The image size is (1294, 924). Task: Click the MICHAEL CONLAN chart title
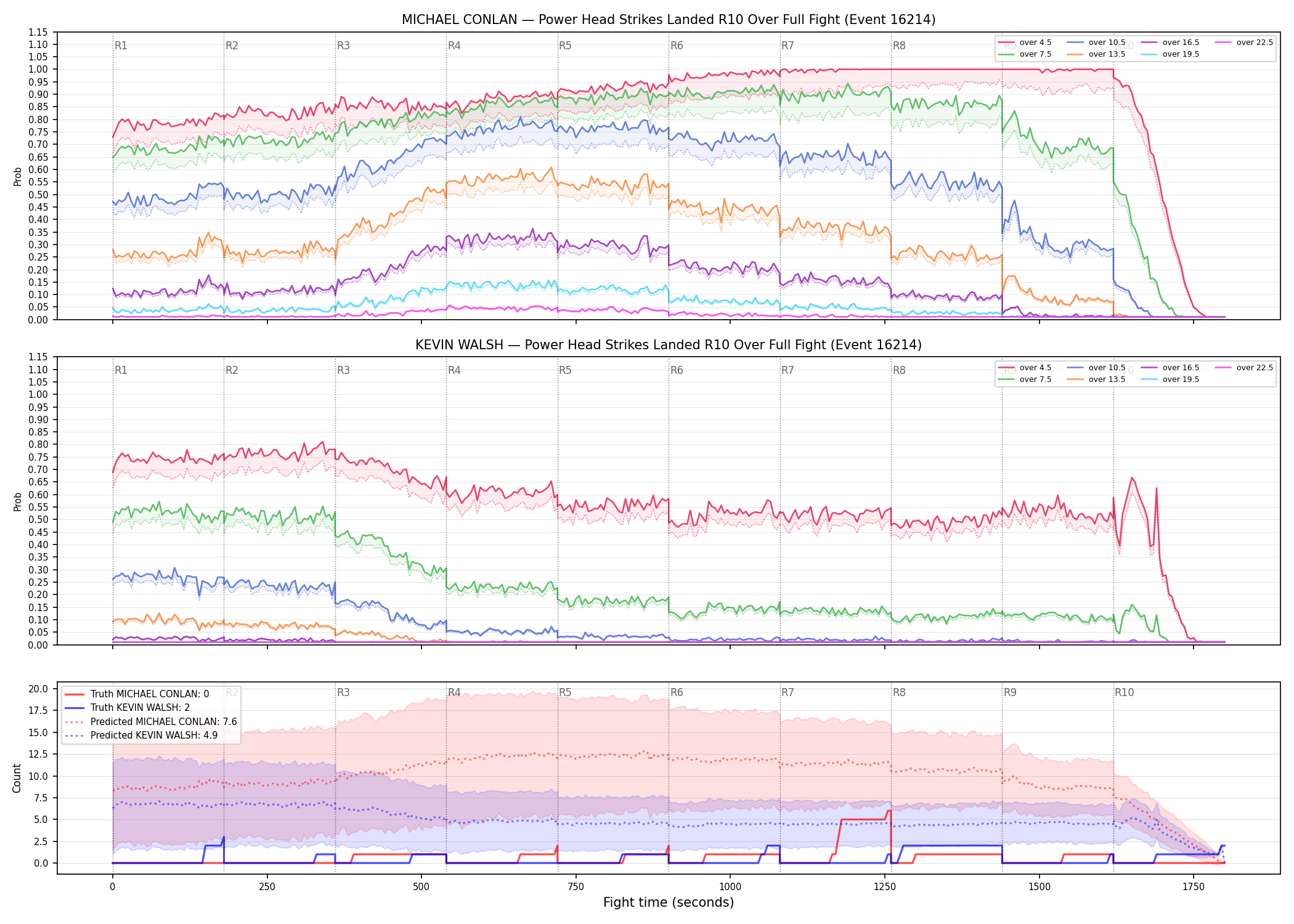coord(669,20)
